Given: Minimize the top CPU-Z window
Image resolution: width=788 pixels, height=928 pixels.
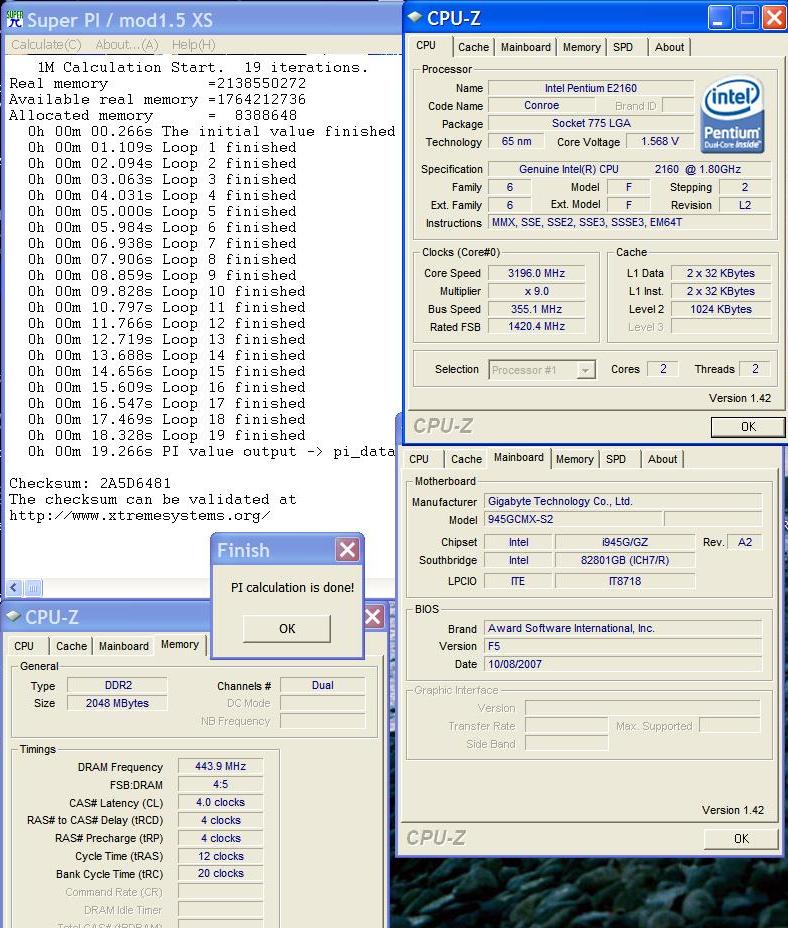Looking at the screenshot, I should coord(719,18).
